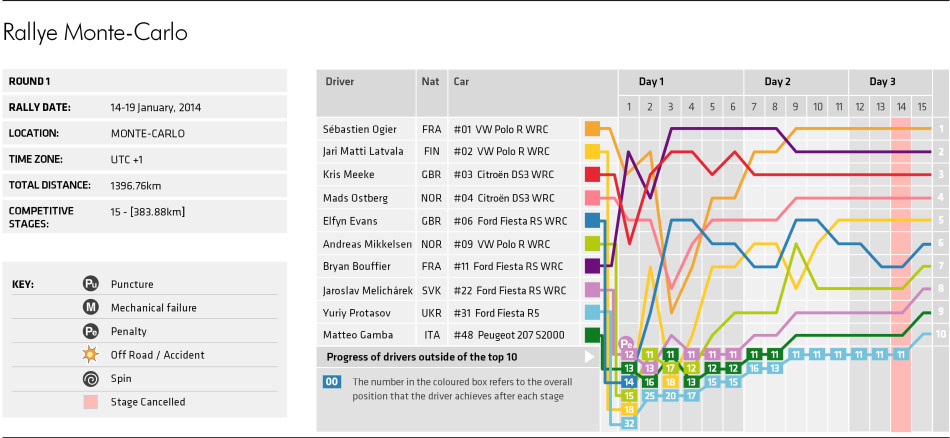Select Elfyn Evans's blue colour swatch
Viewport: 950px width, 438px height.
(592, 221)
